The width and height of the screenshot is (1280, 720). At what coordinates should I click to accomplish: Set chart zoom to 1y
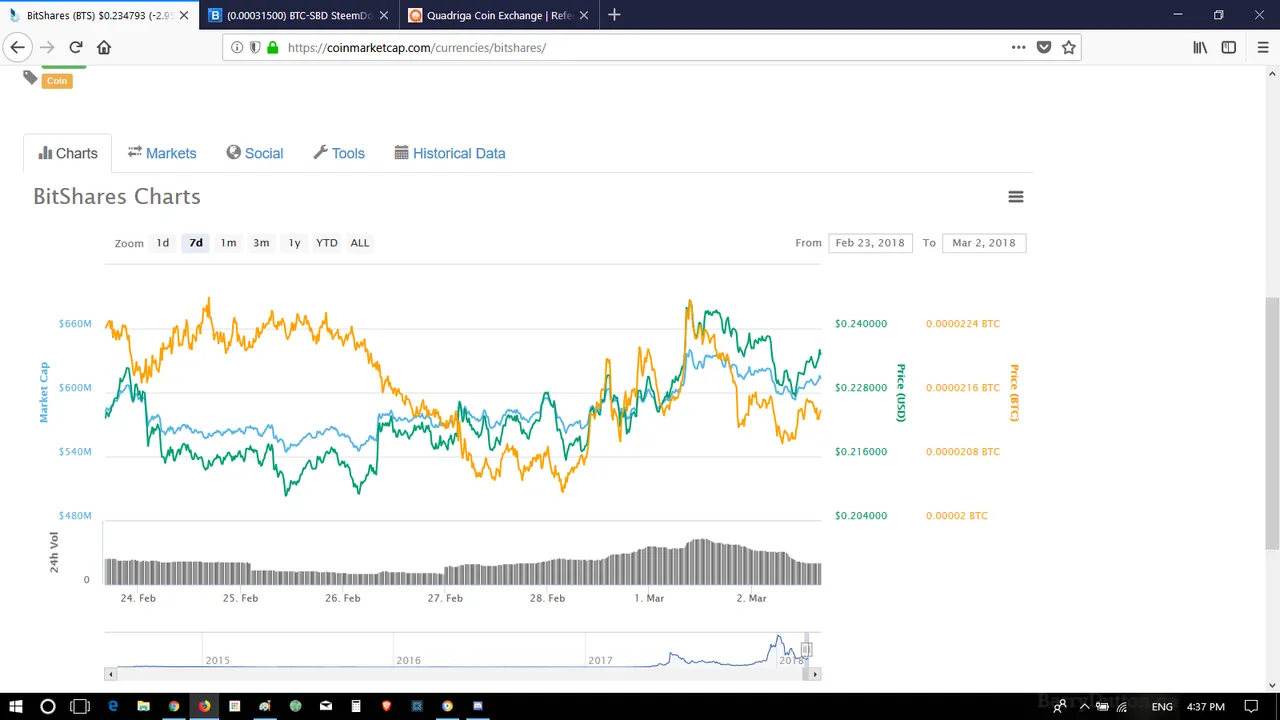click(294, 243)
